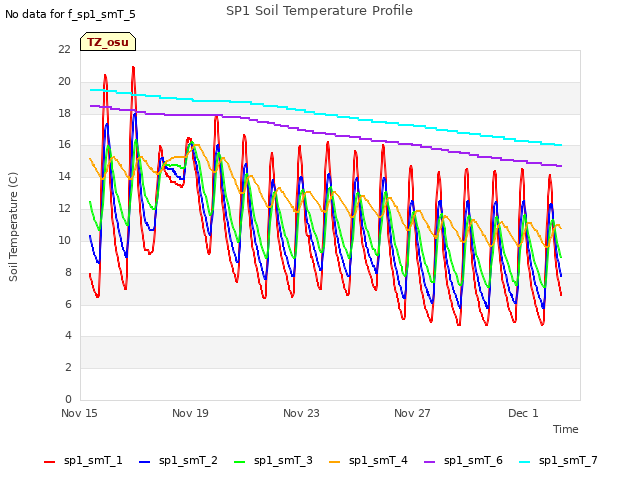Click the 4 y-axis tick label
The image size is (640, 480).
click(68, 336)
